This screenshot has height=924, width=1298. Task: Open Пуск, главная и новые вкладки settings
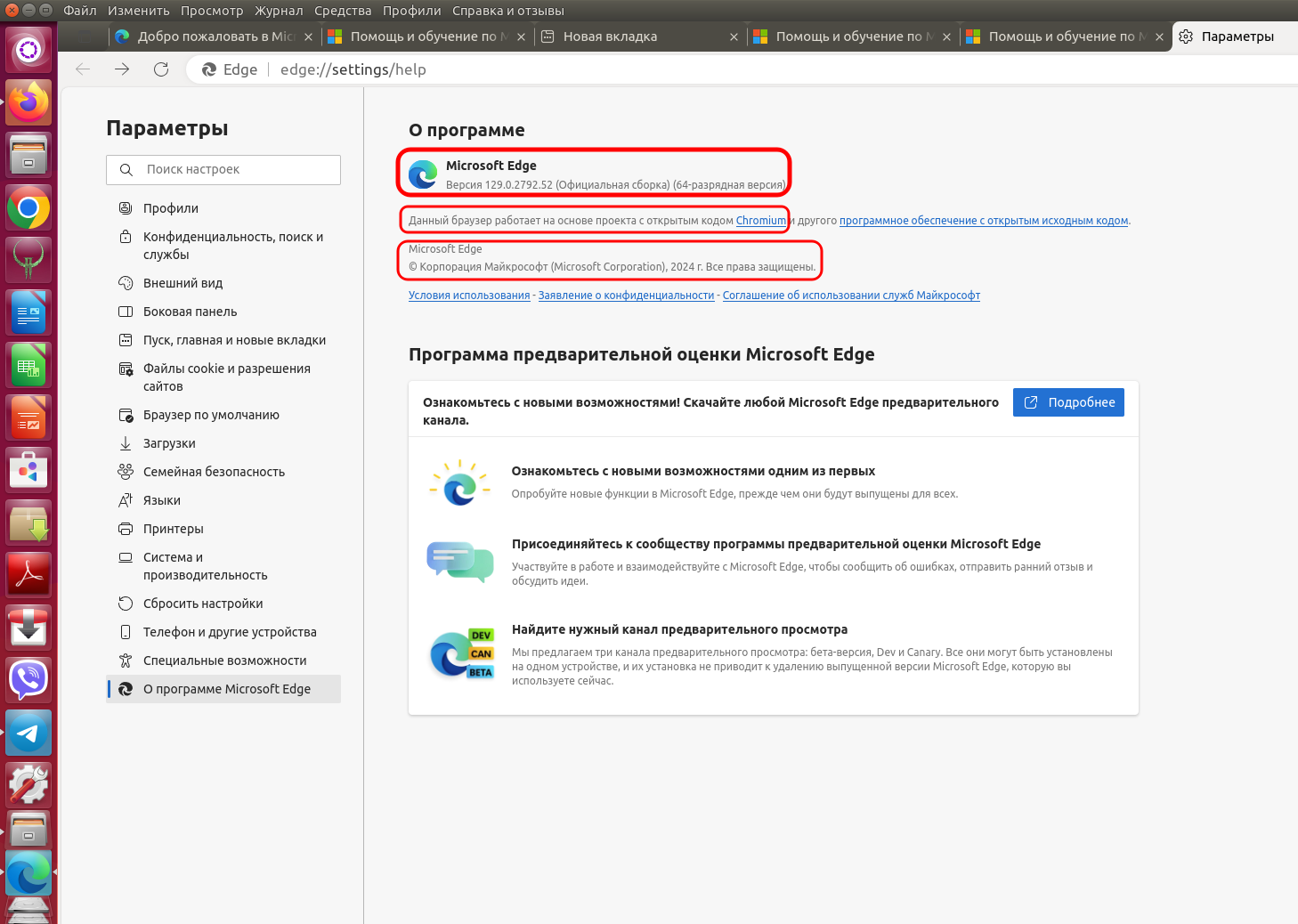point(223,340)
